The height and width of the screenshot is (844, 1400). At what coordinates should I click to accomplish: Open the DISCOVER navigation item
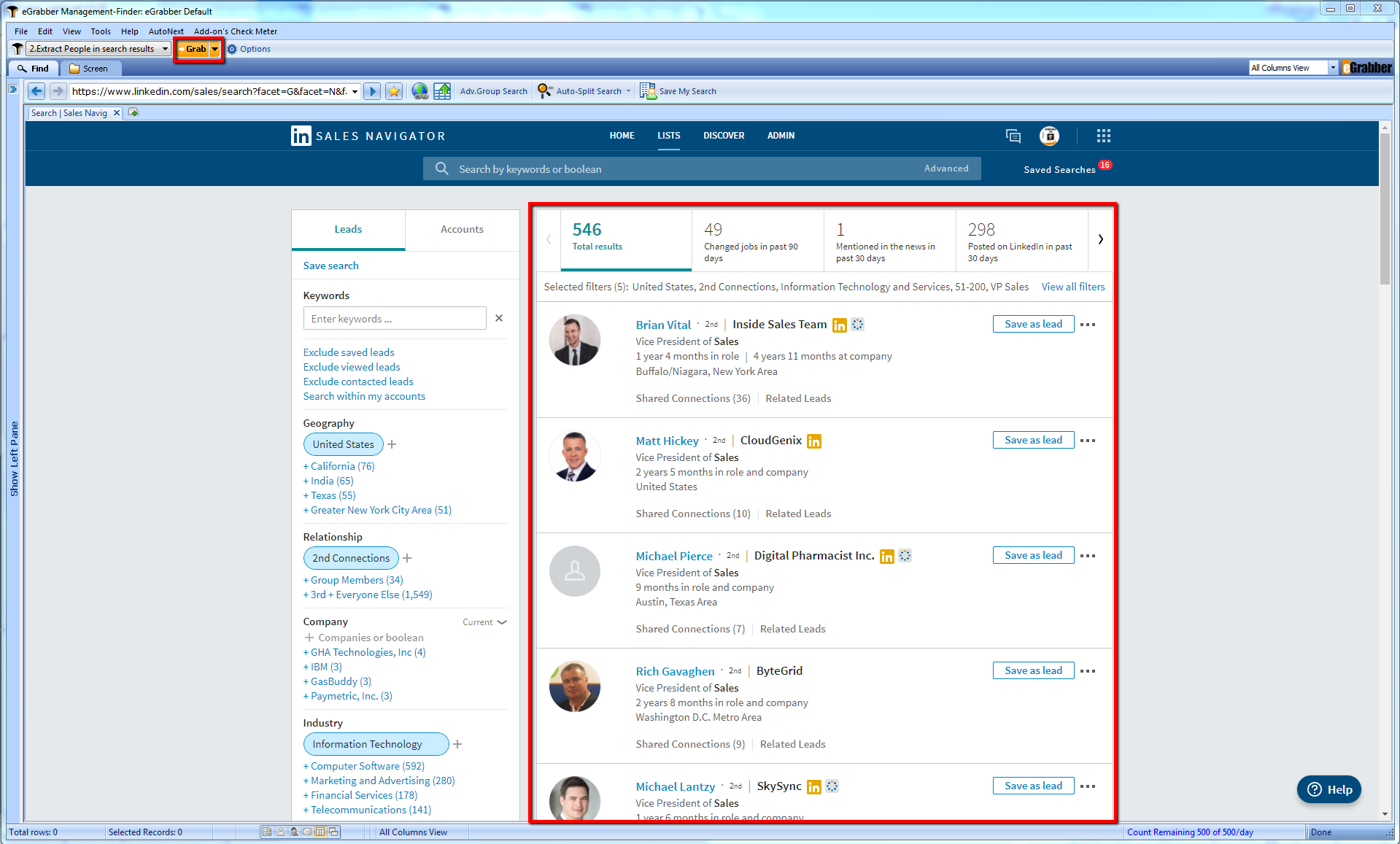coord(724,136)
